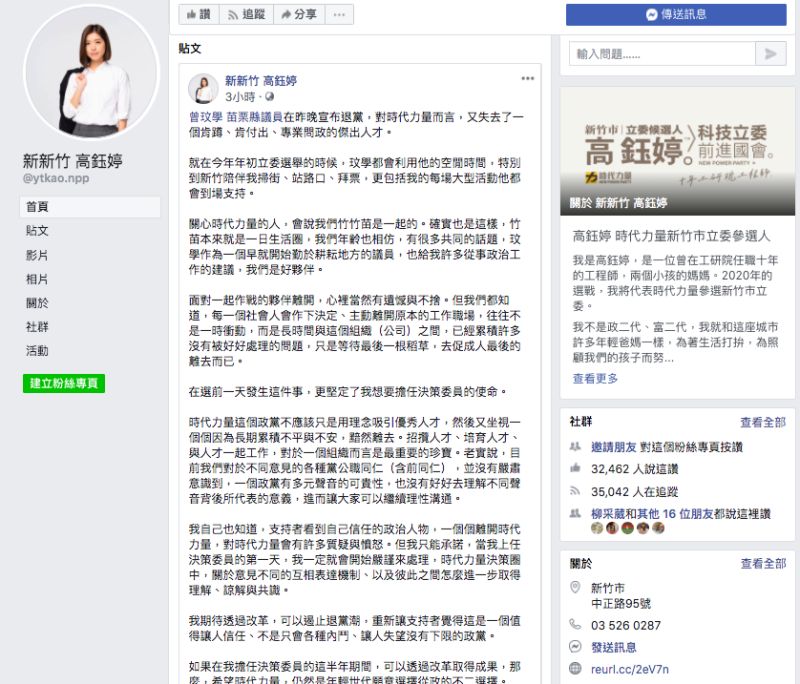Open the page options ellipsis menu

click(339, 14)
